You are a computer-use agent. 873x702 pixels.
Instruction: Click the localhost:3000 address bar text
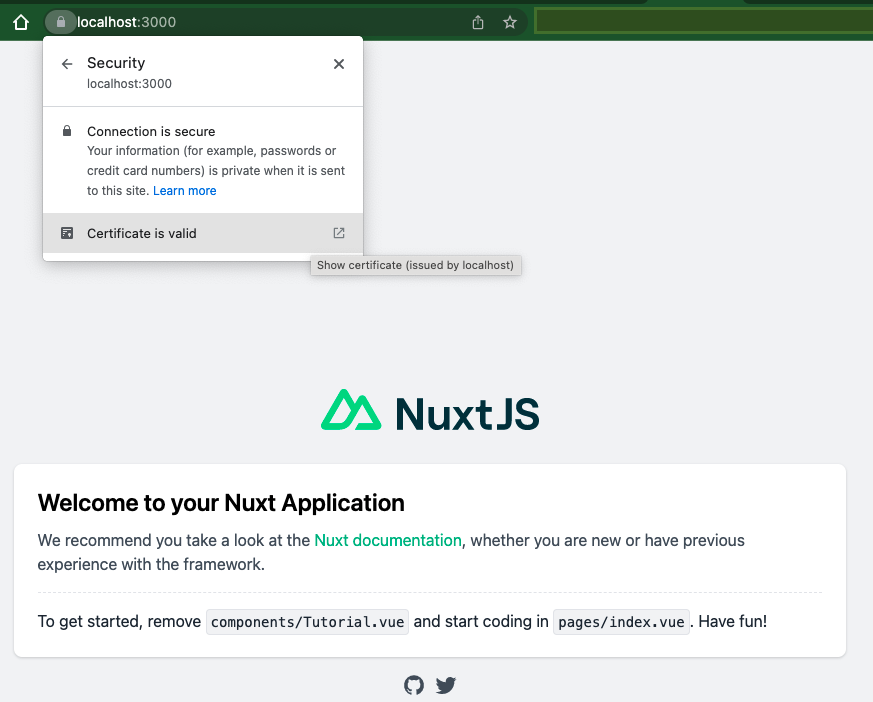[126, 22]
